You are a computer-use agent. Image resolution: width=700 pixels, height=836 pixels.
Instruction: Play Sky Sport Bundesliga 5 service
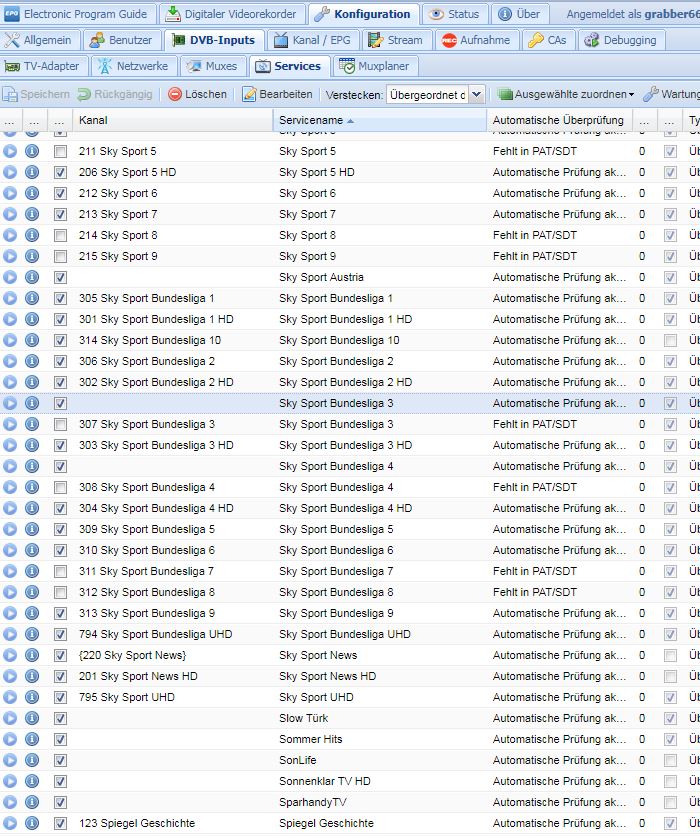tap(10, 529)
